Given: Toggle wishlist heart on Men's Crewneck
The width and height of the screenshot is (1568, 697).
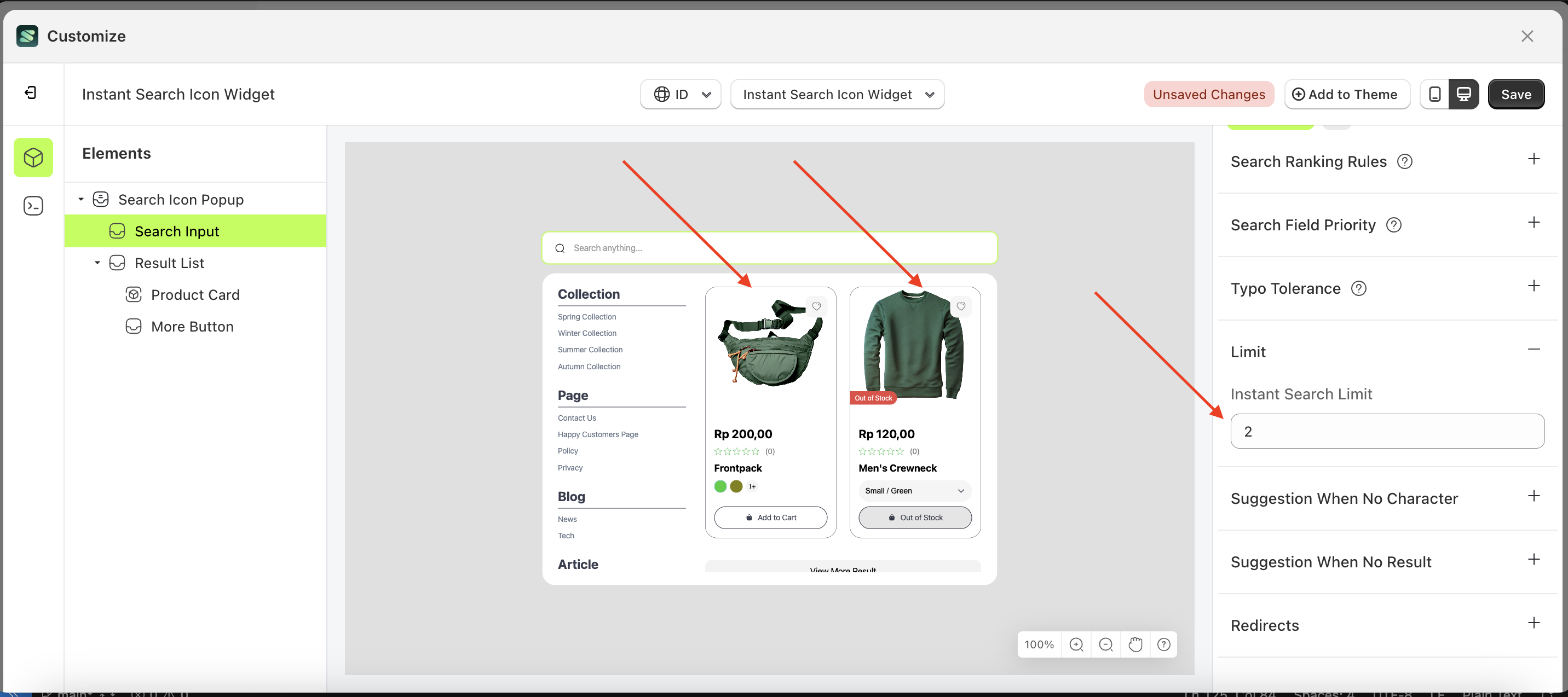Looking at the screenshot, I should tap(960, 306).
